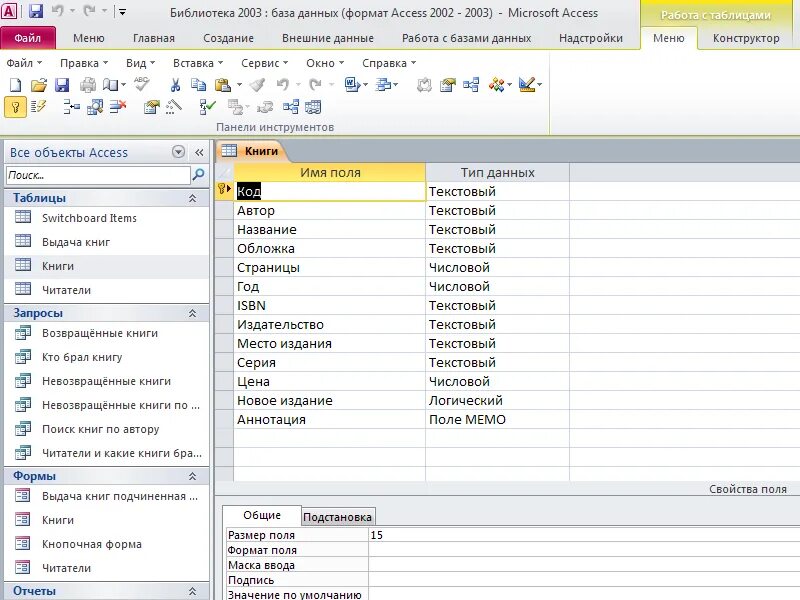
Task: Click quick access Save icon in title bar
Action: (36, 11)
